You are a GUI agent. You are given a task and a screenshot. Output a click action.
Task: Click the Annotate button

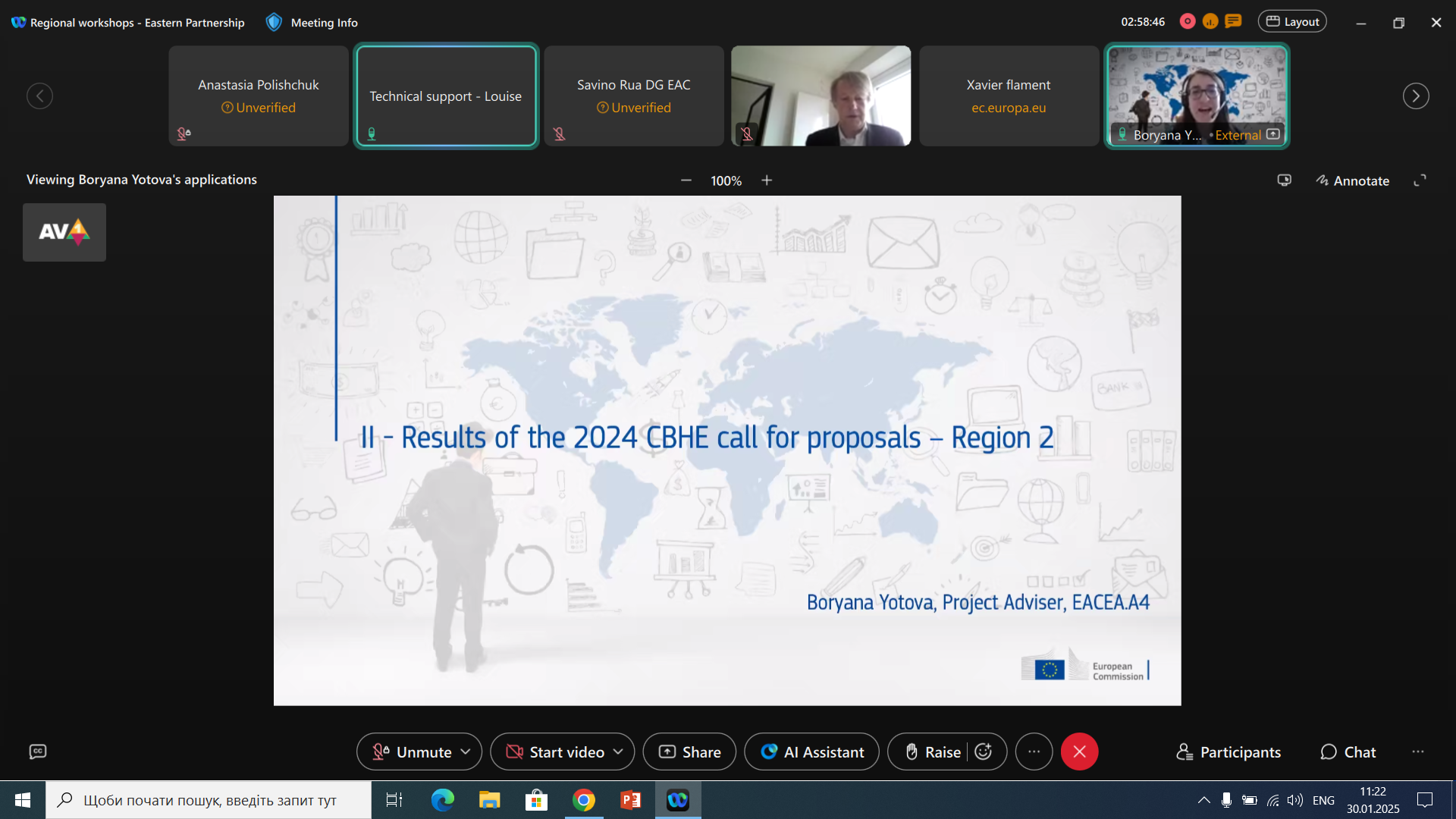[x=1352, y=180]
